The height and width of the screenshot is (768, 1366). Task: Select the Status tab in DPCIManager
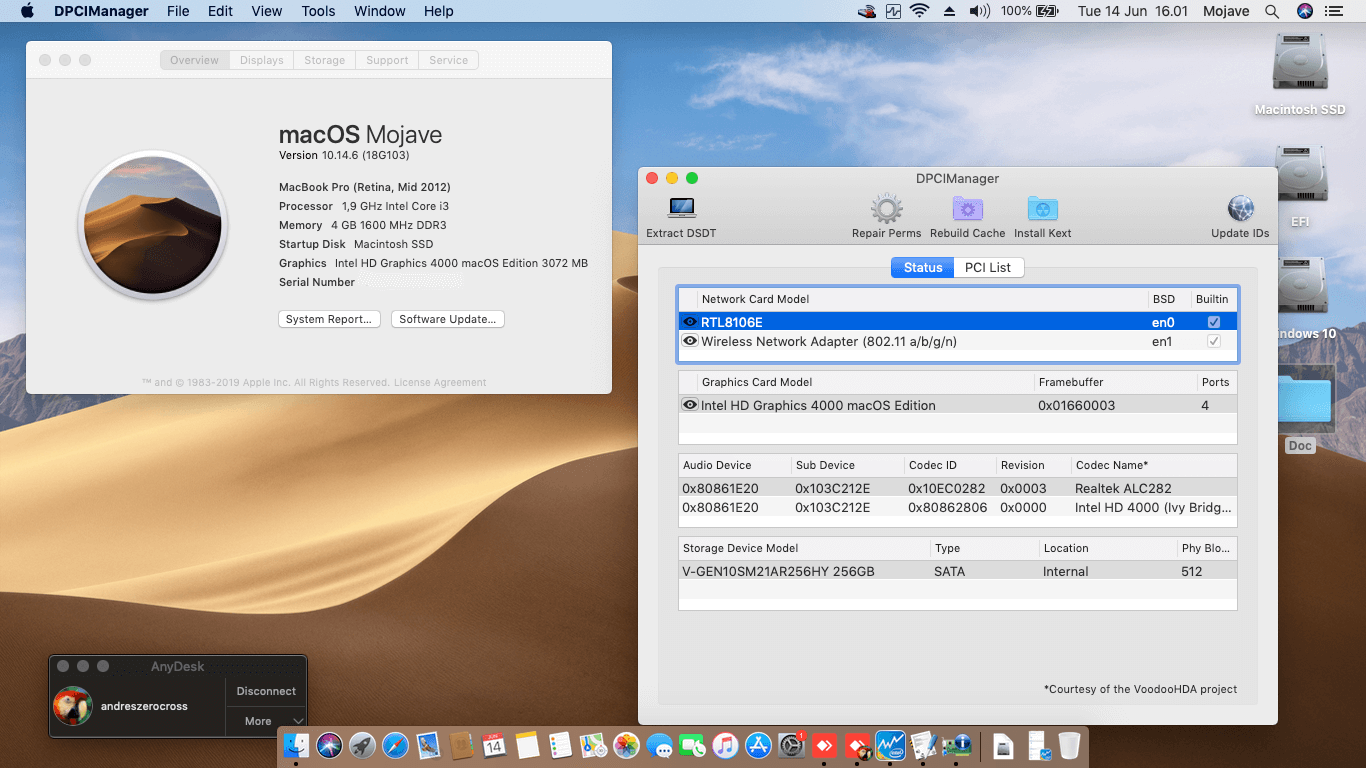(923, 267)
